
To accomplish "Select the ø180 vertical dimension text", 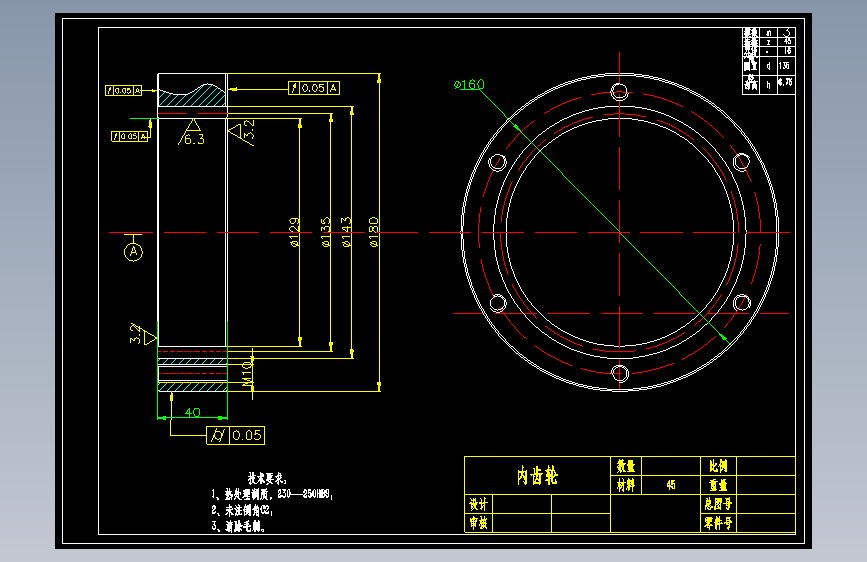I will 374,232.
